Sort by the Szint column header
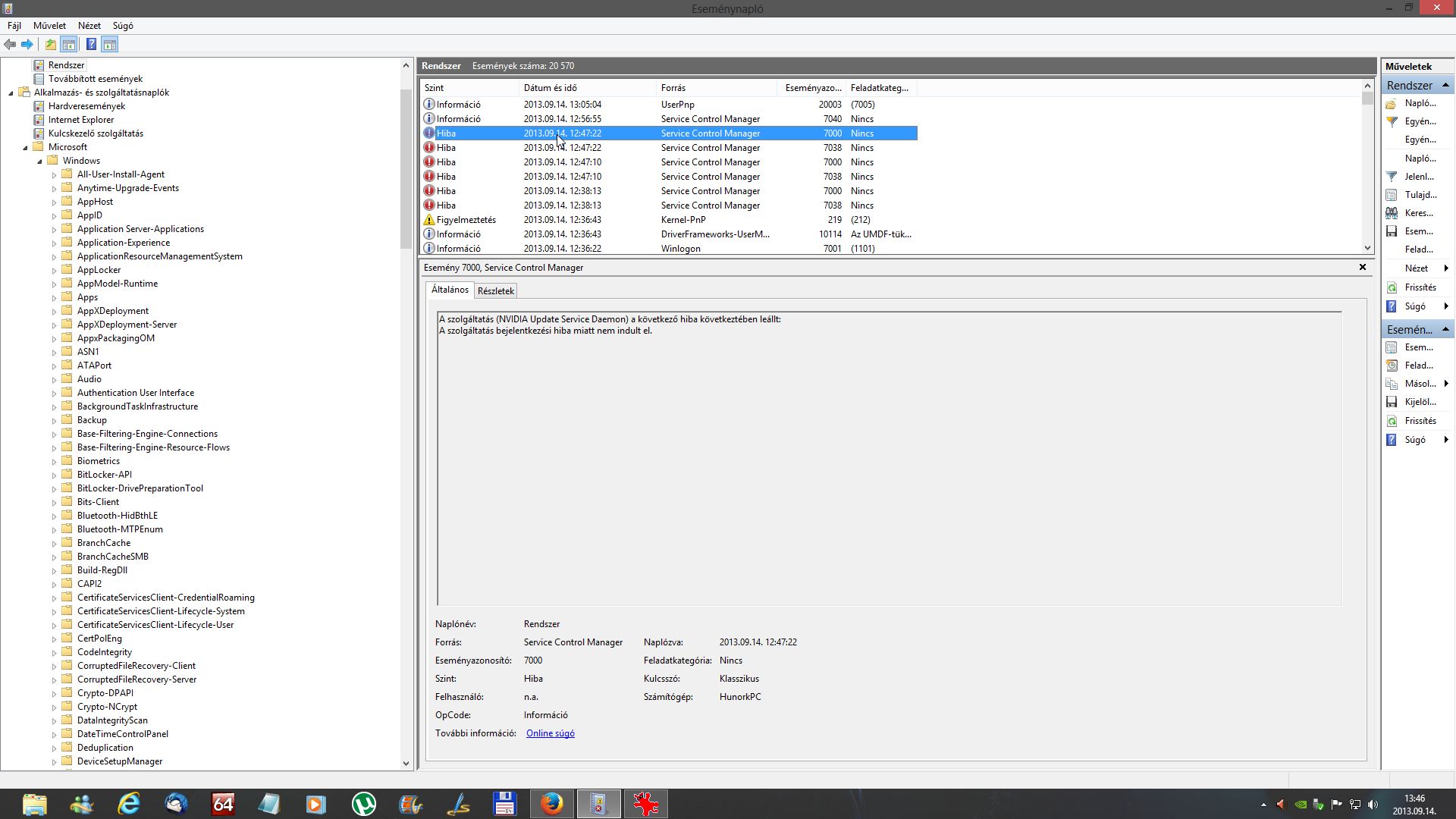Image resolution: width=1456 pixels, height=819 pixels. [x=469, y=88]
